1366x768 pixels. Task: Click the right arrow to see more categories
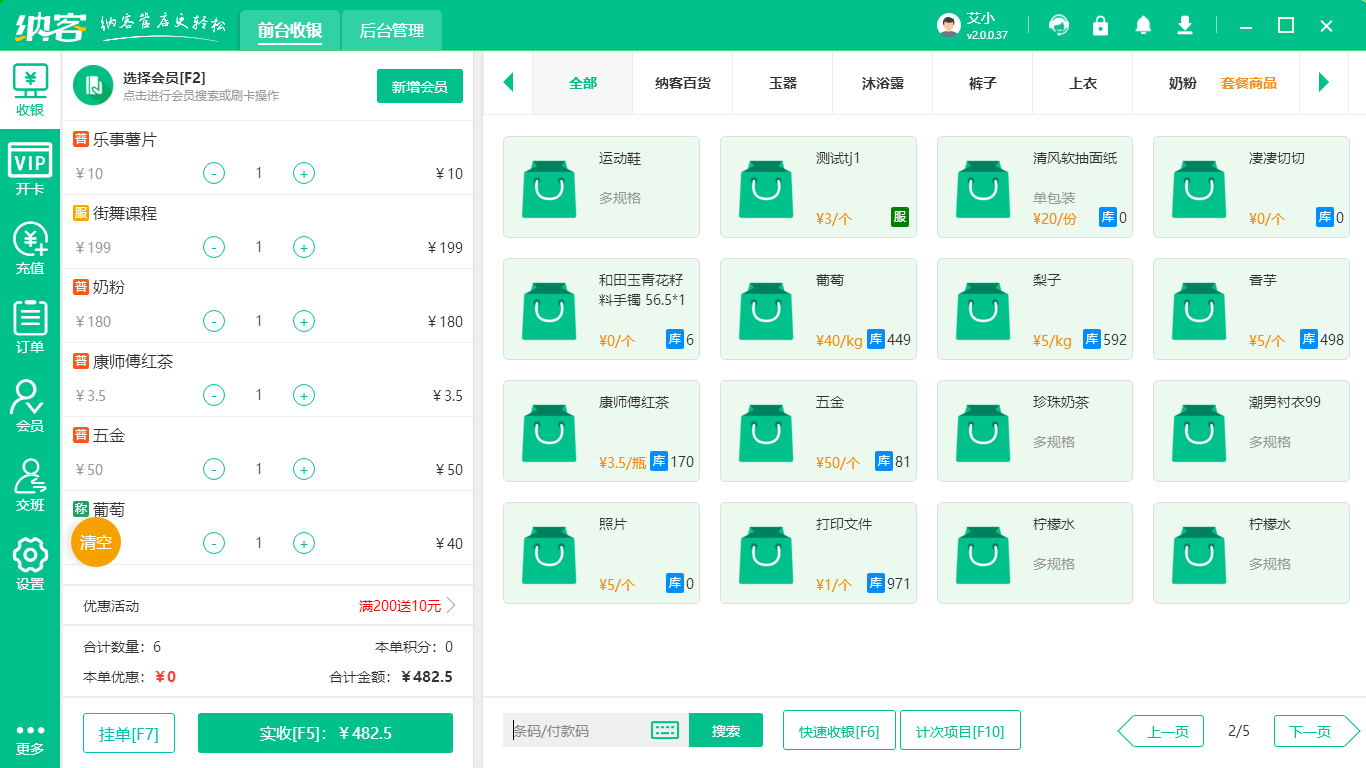click(x=1325, y=83)
